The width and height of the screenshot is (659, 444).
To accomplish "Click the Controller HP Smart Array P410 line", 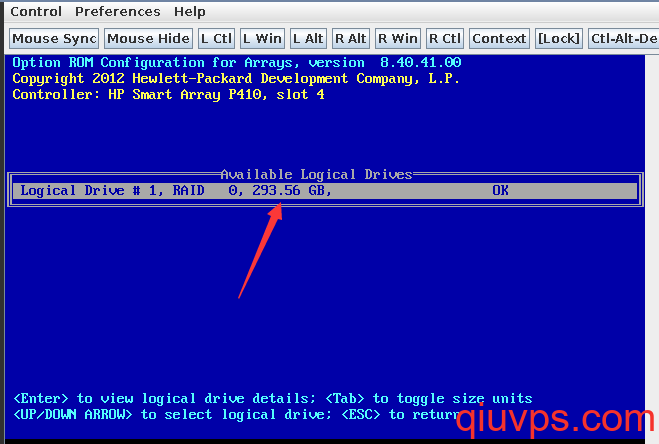I will (x=168, y=94).
